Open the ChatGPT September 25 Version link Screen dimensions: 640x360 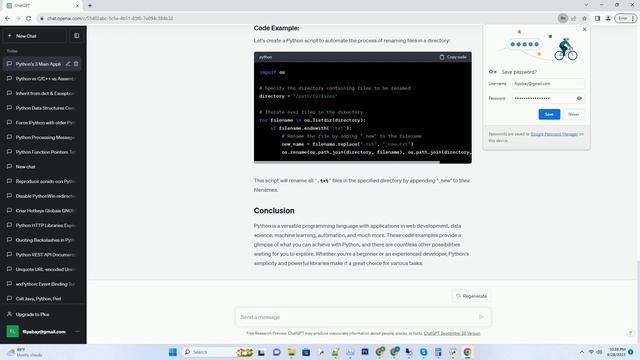452,333
